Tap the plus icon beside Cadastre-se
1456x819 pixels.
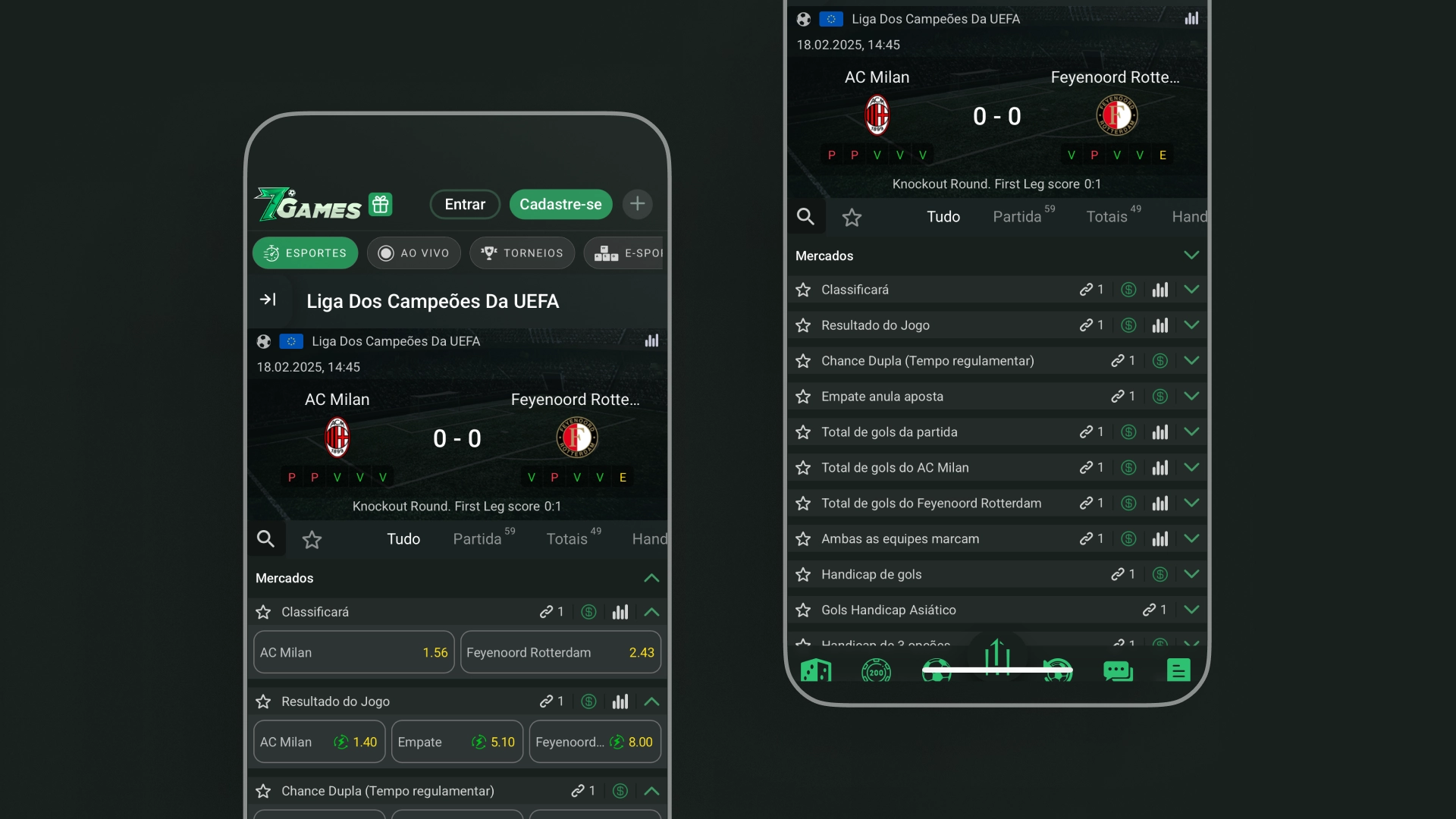pyautogui.click(x=638, y=204)
